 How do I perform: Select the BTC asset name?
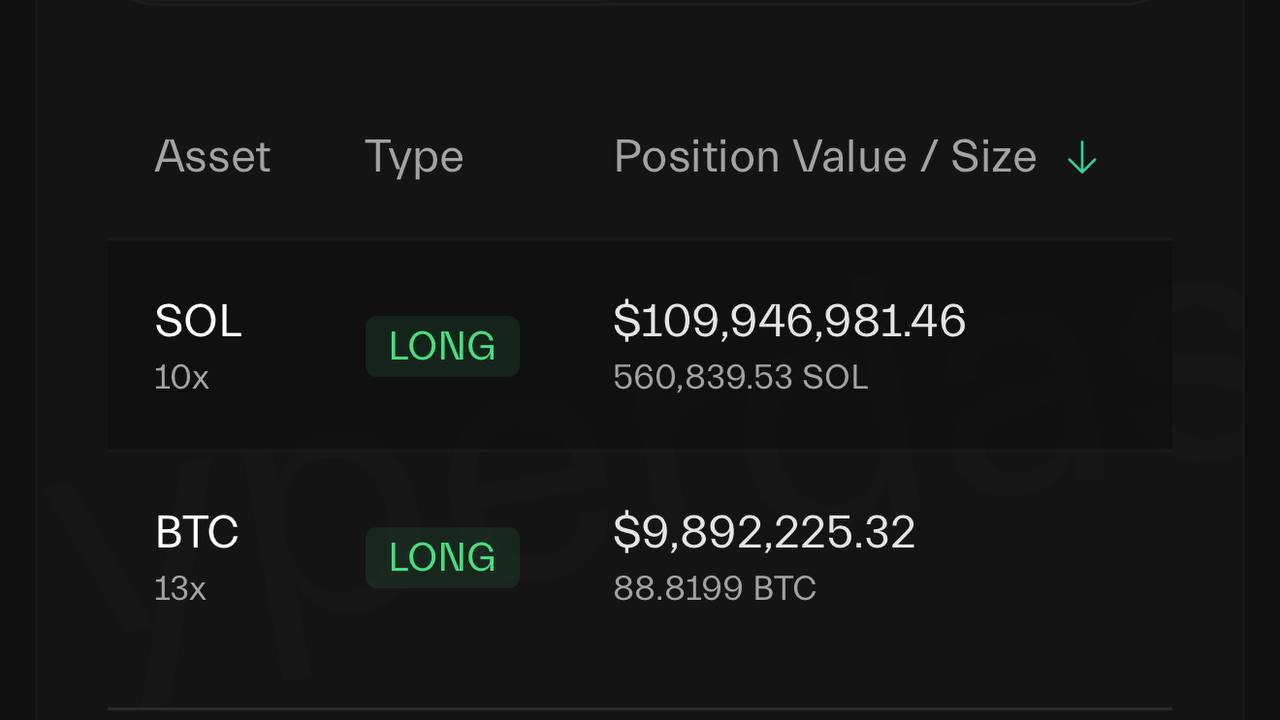click(x=197, y=532)
